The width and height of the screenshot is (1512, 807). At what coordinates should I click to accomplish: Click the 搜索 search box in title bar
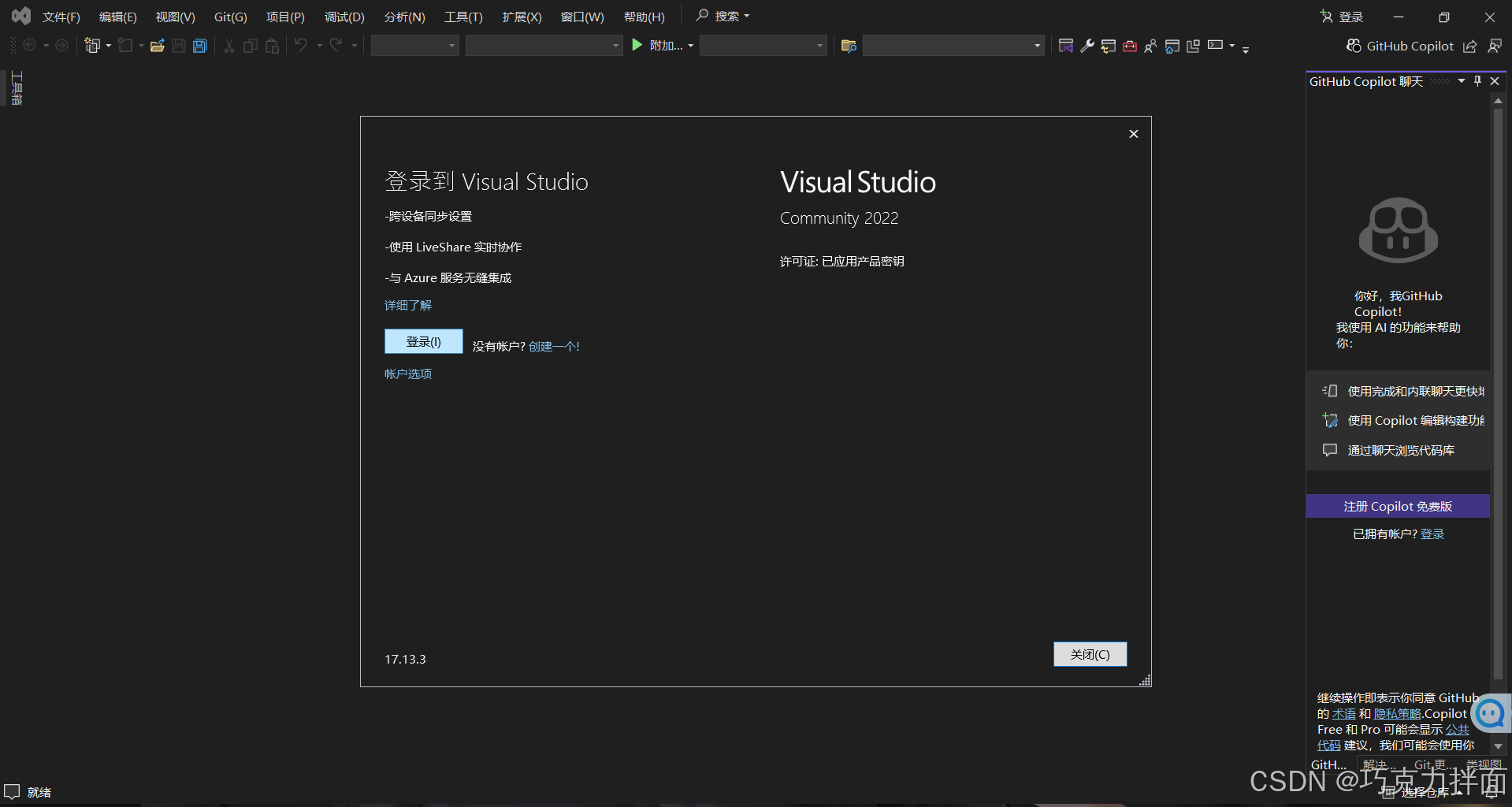click(723, 16)
